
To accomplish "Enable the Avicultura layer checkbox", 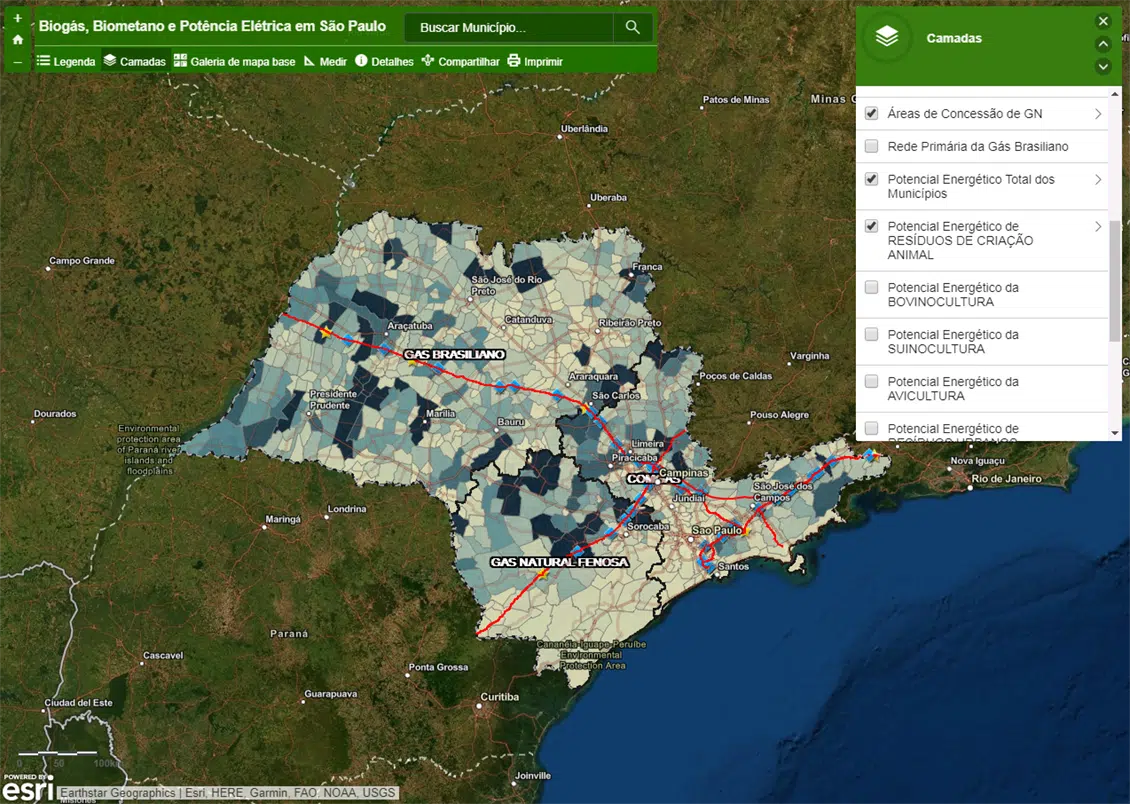I will click(x=871, y=381).
